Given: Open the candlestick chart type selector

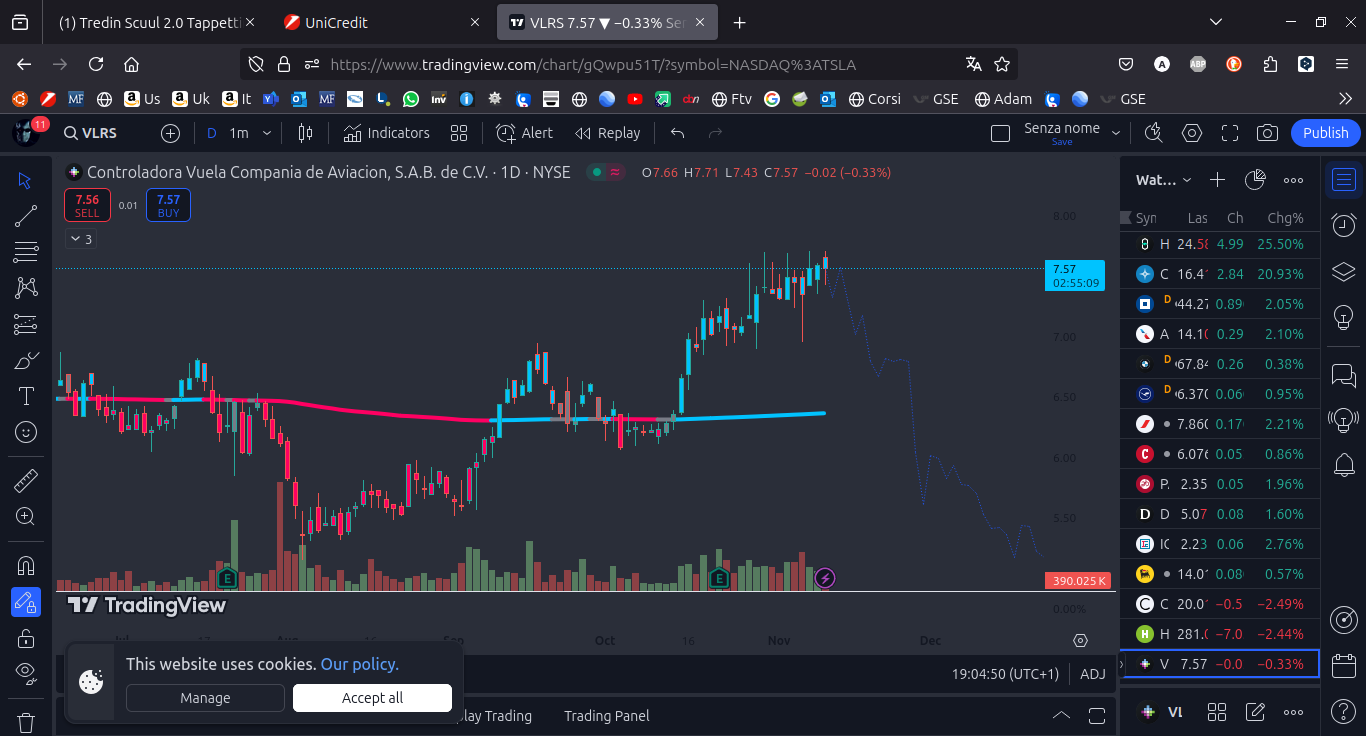Looking at the screenshot, I should (x=306, y=133).
